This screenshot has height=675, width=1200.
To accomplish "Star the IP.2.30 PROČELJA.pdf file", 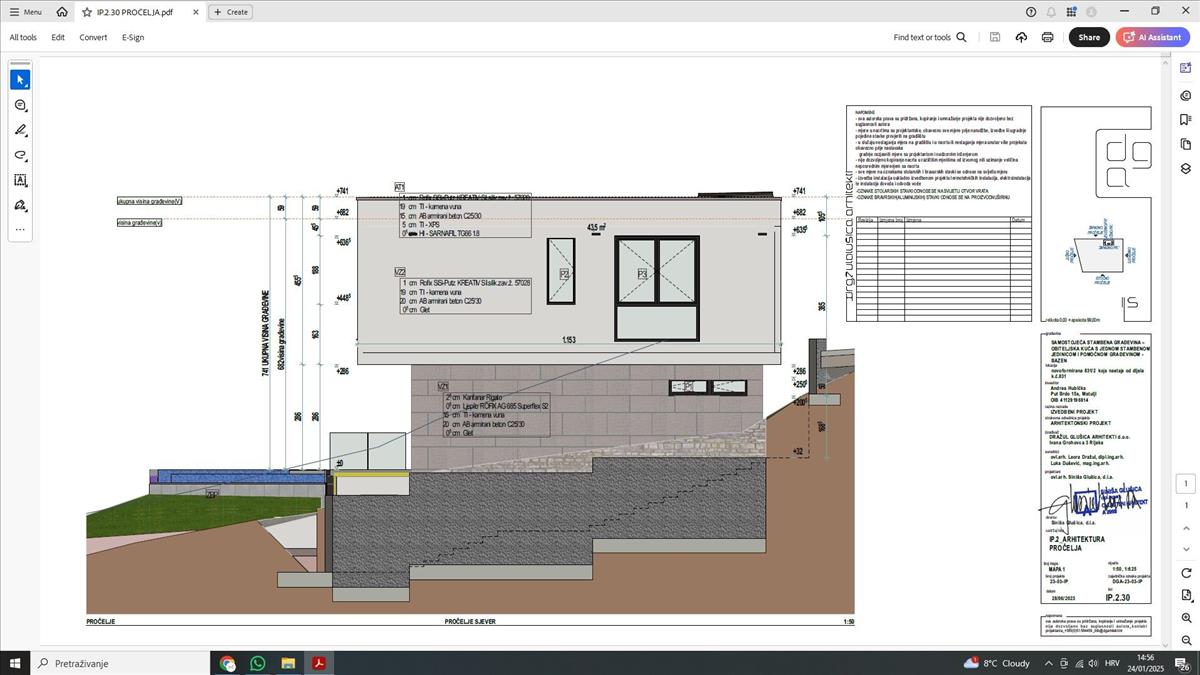I will point(87,12).
